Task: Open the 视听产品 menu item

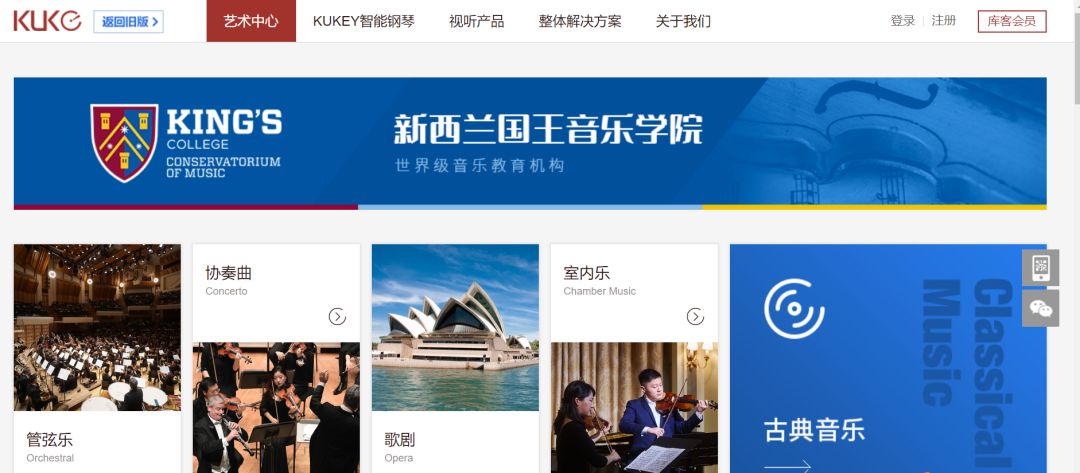Action: (x=477, y=21)
